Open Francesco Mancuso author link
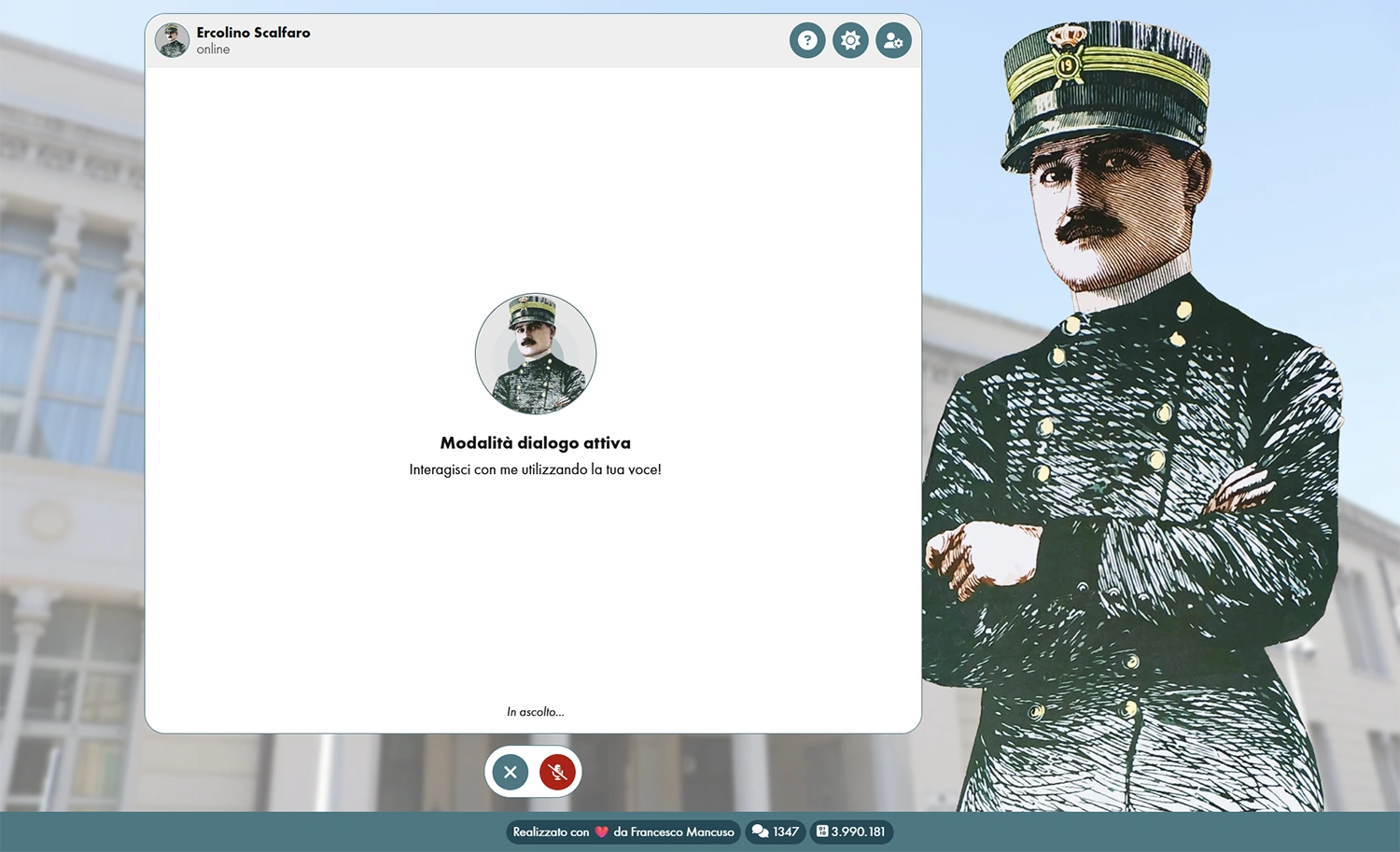This screenshot has width=1400, height=852. pyautogui.click(x=674, y=831)
